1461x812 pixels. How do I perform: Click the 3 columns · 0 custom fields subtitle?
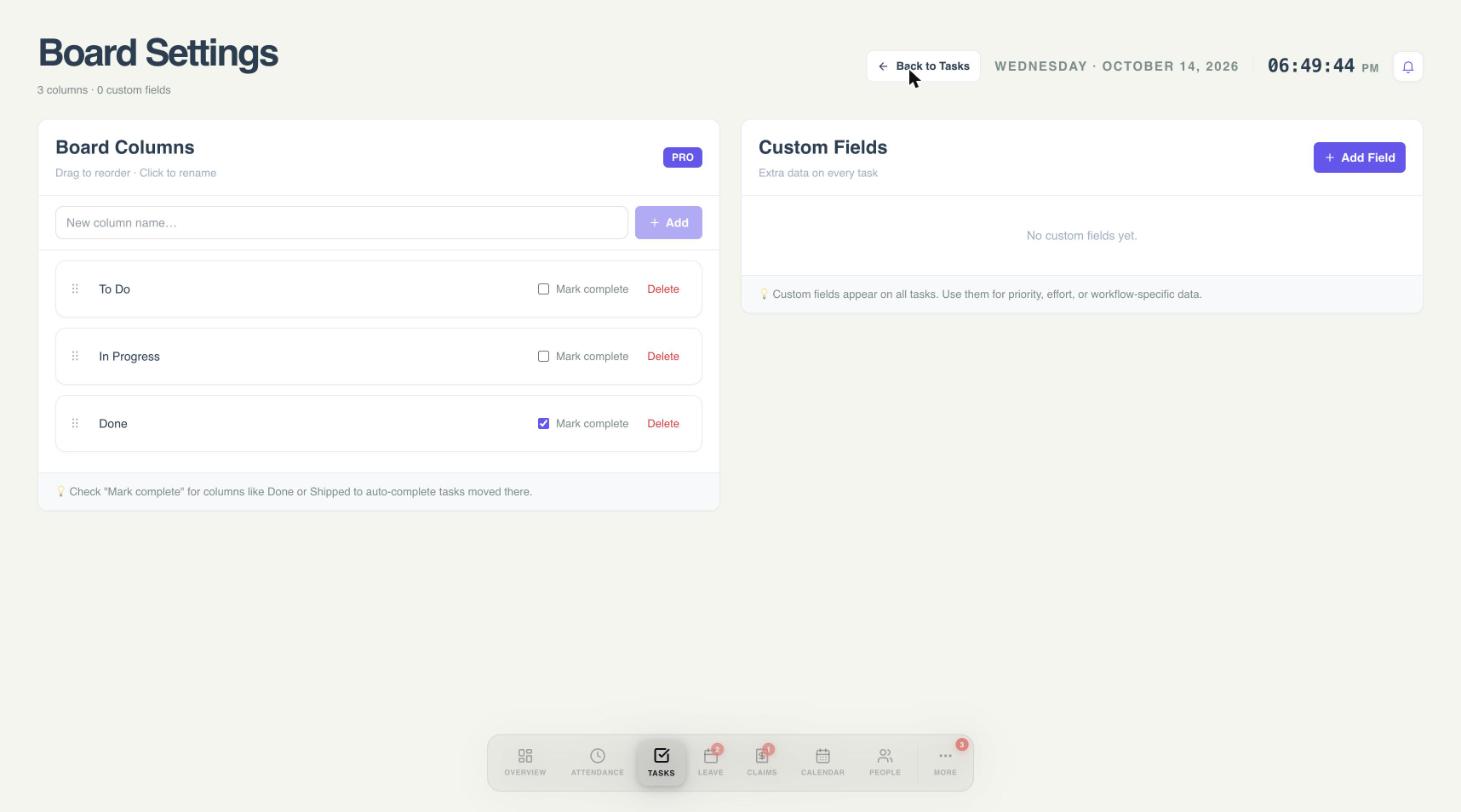pyautogui.click(x=104, y=90)
